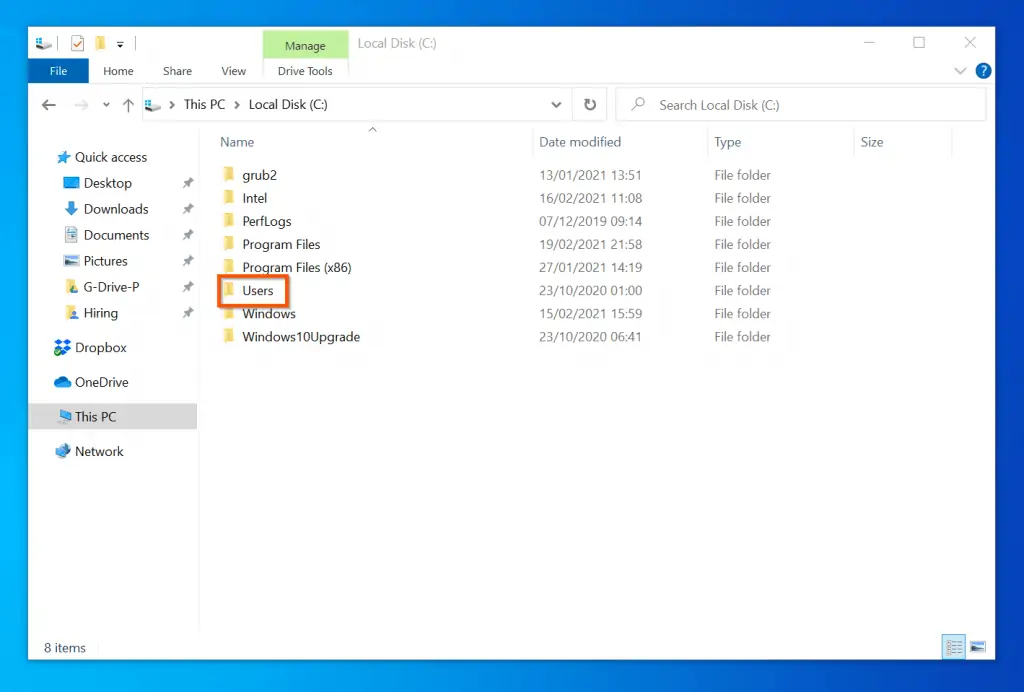The height and width of the screenshot is (692, 1024).
Task: Switch to Large icons view in status bar
Action: 978,647
